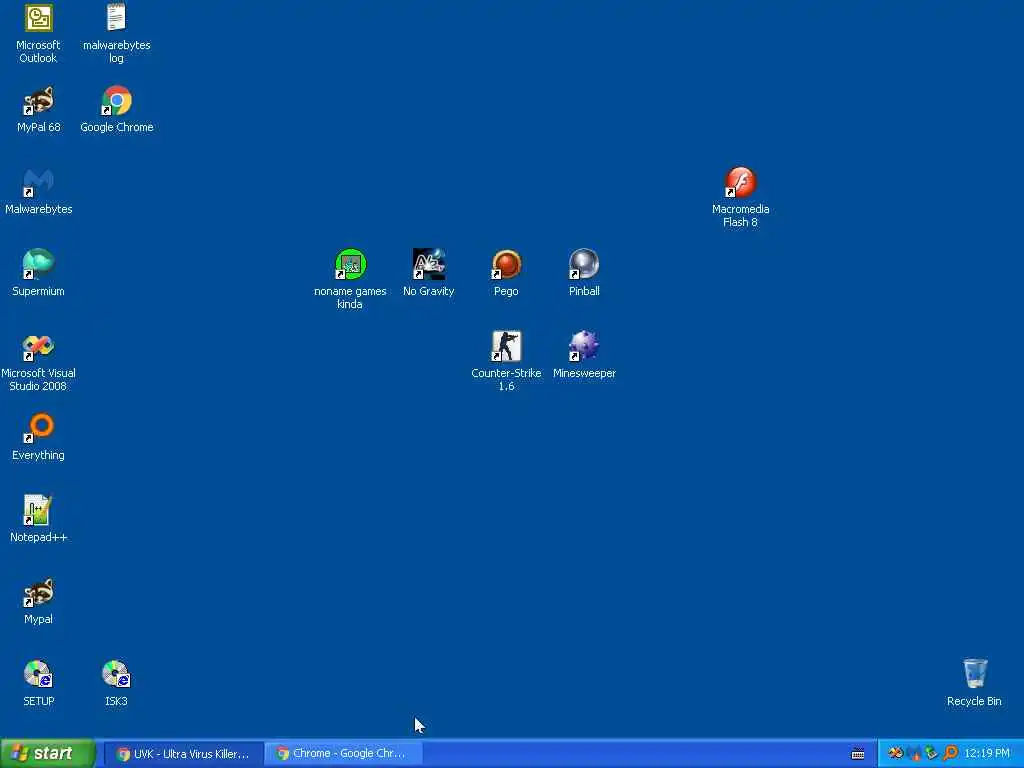Select the noname games kinda shortcut
This screenshot has height=768, width=1024.
(350, 280)
